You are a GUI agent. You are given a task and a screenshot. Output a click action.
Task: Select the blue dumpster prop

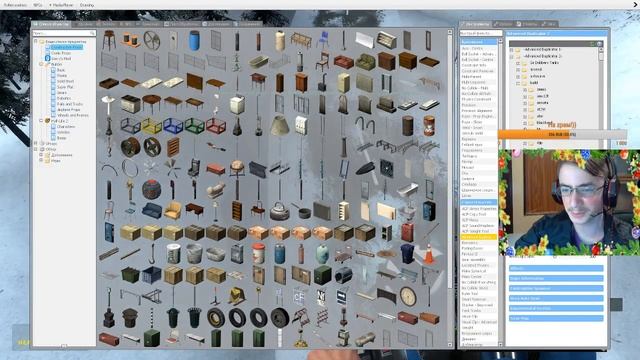pyautogui.click(x=152, y=275)
